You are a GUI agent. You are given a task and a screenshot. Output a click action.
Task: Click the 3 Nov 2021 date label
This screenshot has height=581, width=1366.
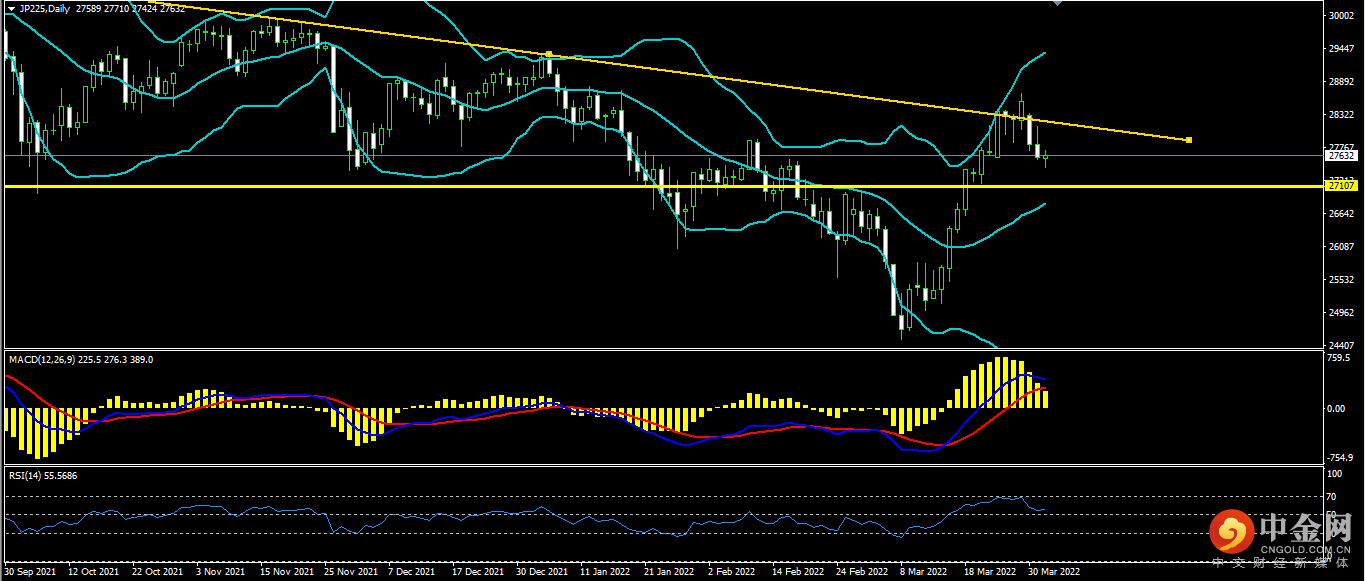[x=221, y=573]
